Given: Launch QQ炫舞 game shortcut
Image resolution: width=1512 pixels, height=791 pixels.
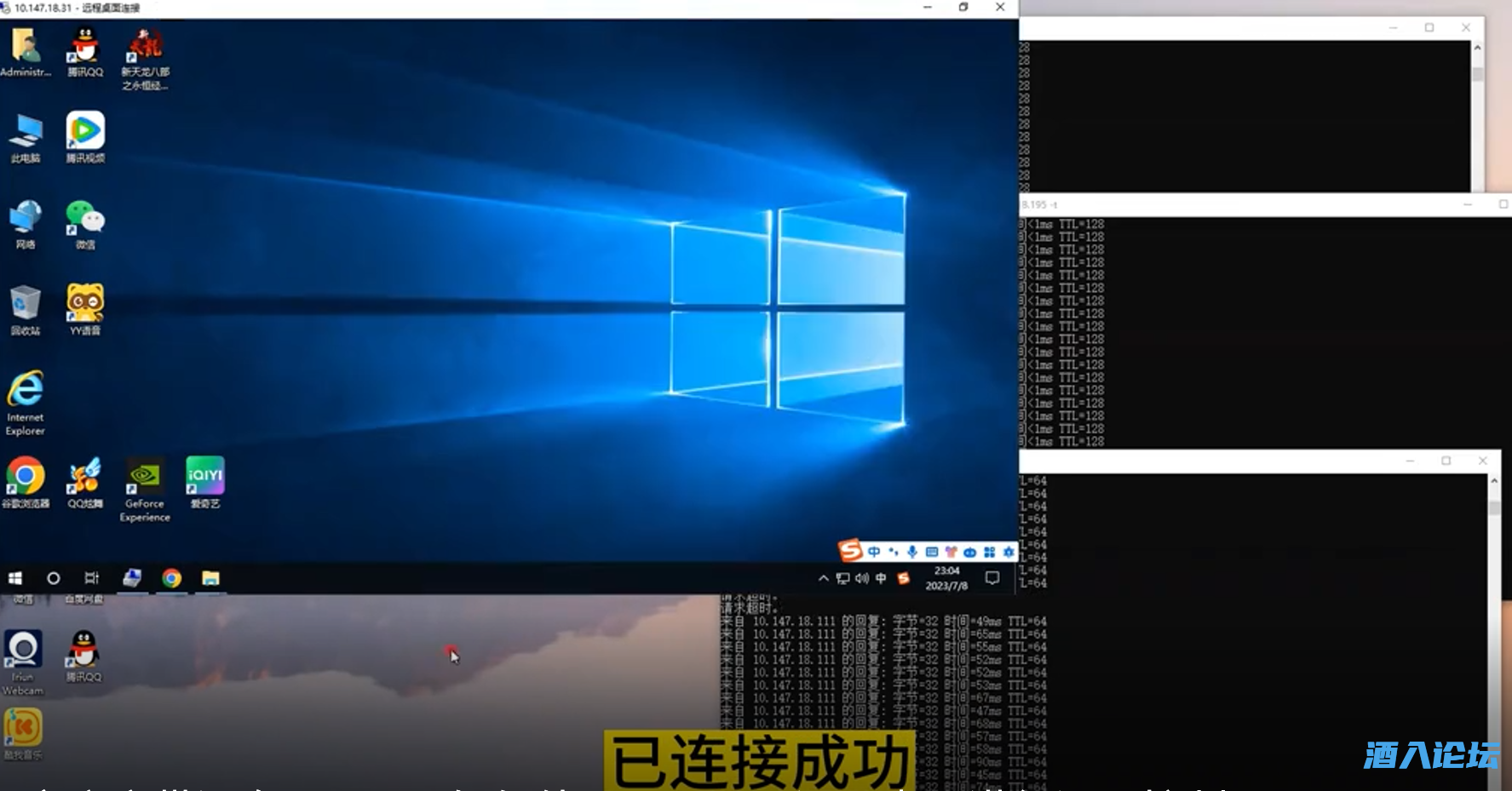Looking at the screenshot, I should coord(84,477).
